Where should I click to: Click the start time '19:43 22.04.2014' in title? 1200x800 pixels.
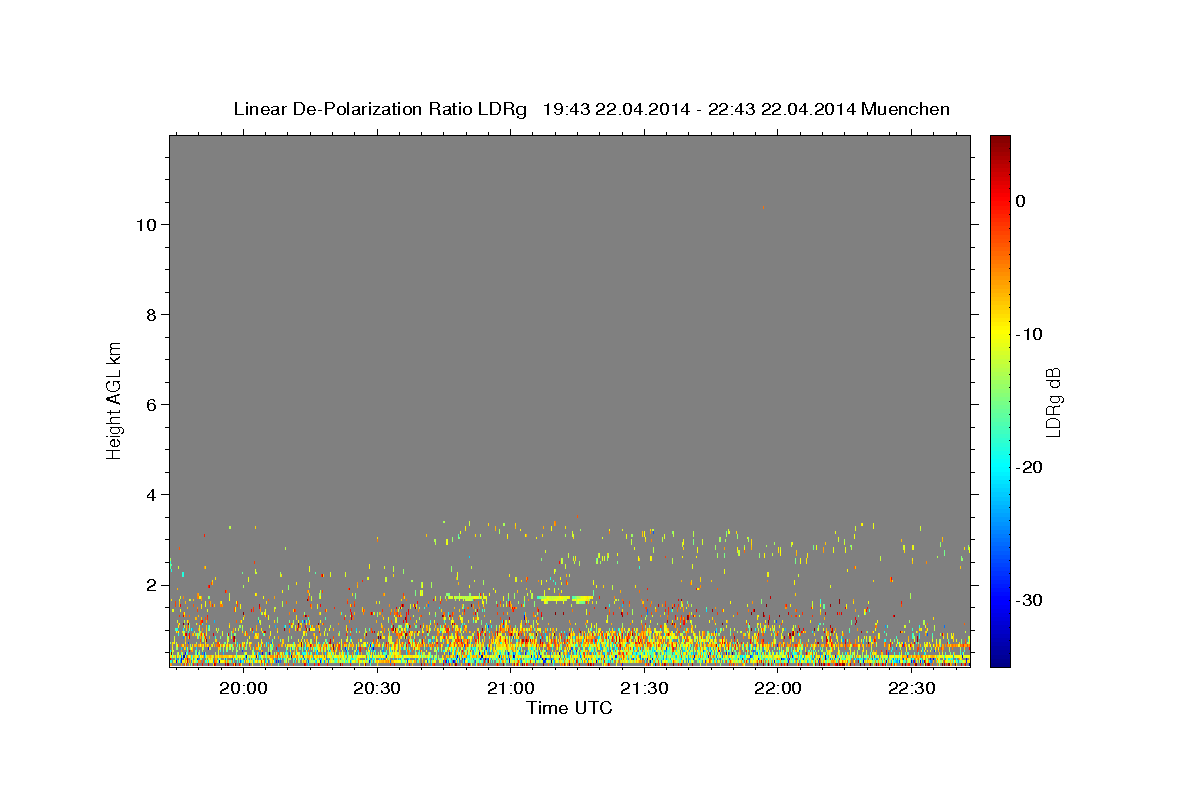pyautogui.click(x=616, y=109)
